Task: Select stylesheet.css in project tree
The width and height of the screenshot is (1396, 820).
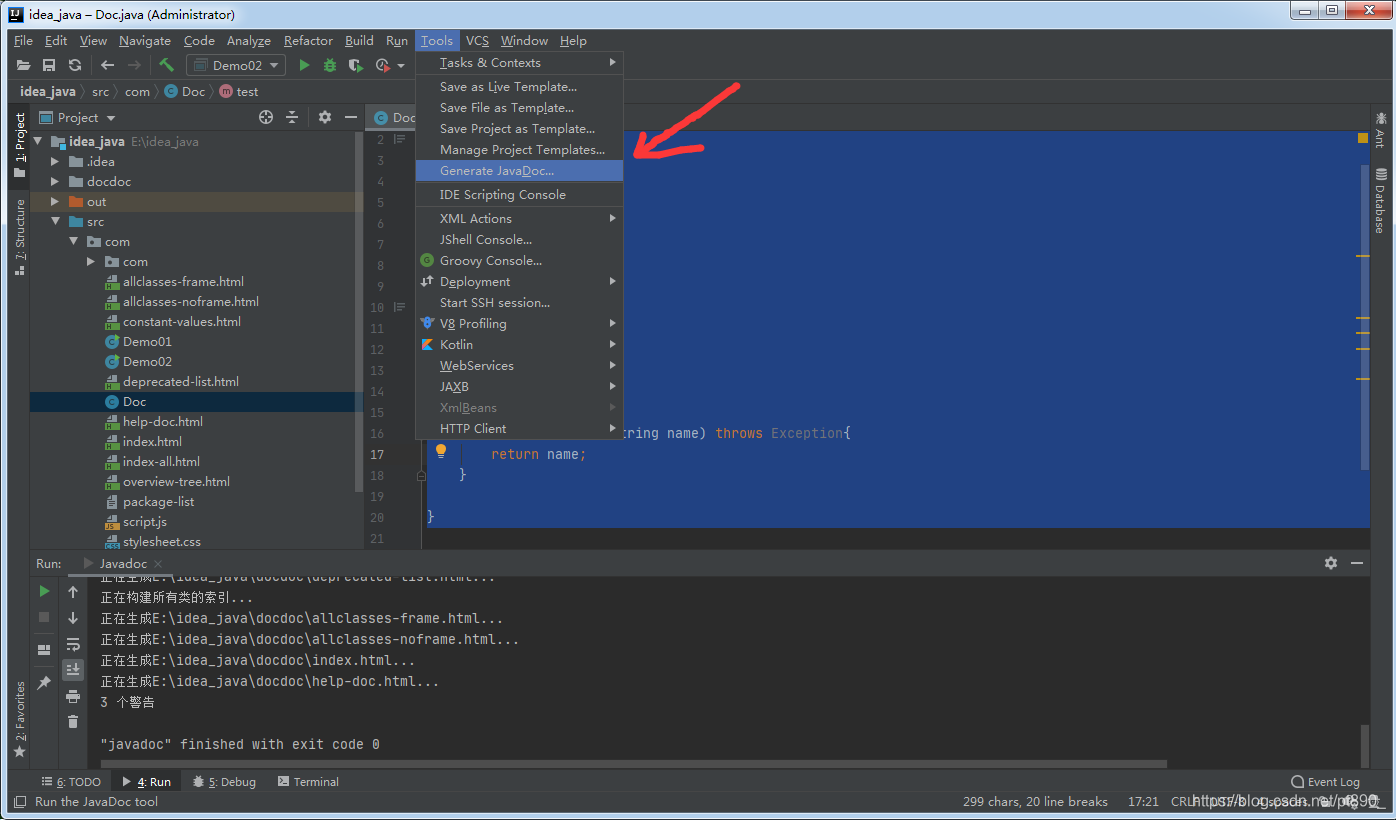Action: pos(161,541)
